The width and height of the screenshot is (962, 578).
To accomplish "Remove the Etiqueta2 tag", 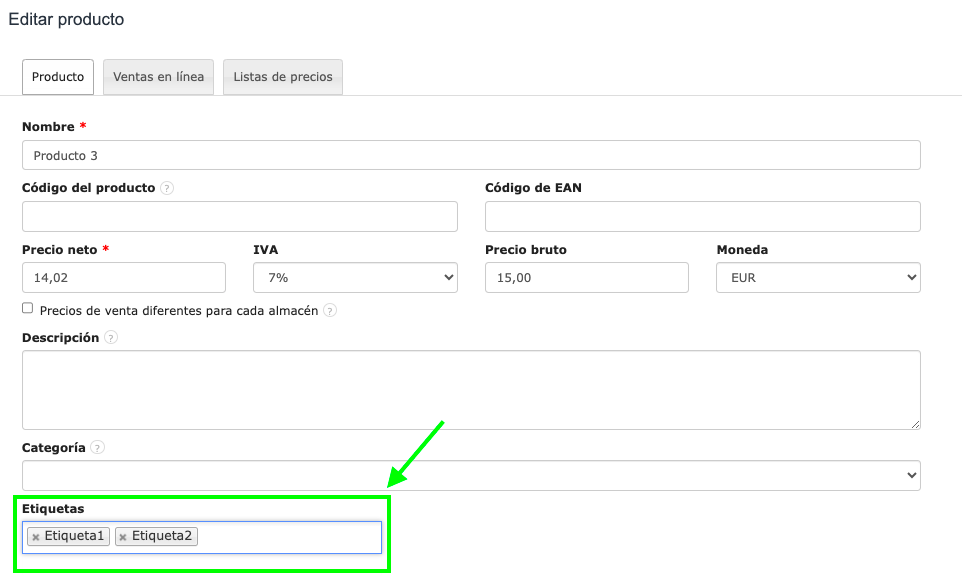I will pyautogui.click(x=123, y=537).
